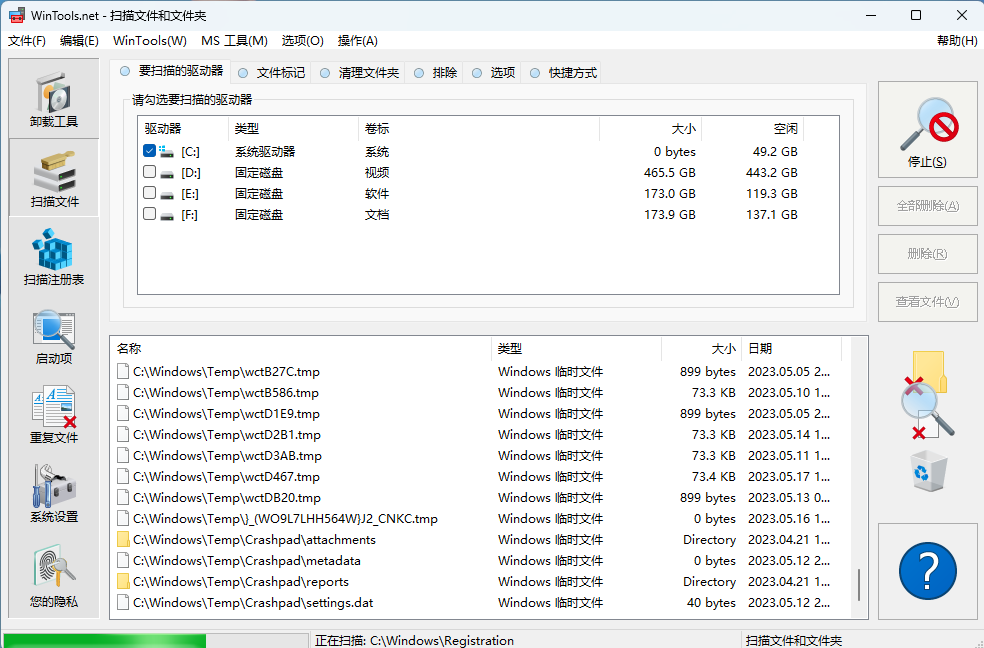Open the 编辑(E) menu

pos(79,41)
